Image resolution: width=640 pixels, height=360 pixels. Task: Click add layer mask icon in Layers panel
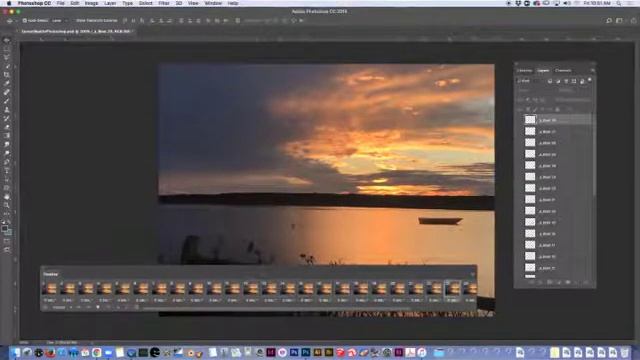click(x=549, y=282)
